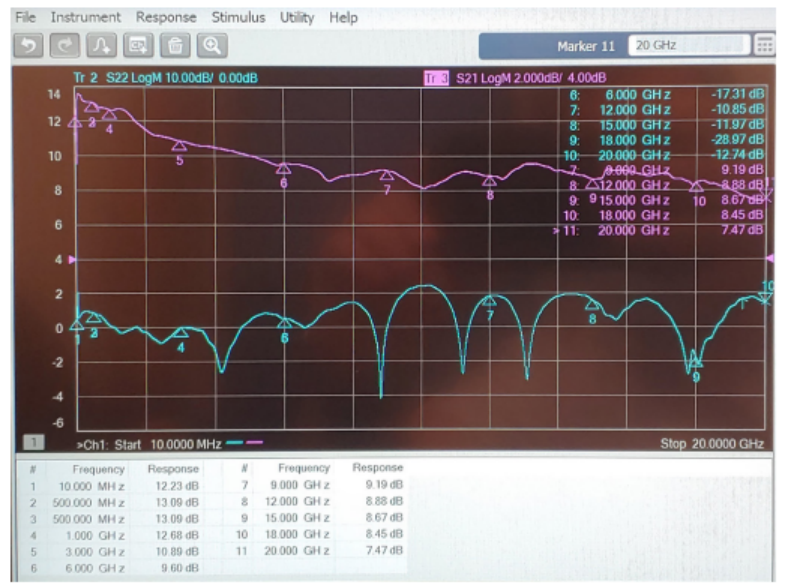Open the Utility menu

[296, 17]
